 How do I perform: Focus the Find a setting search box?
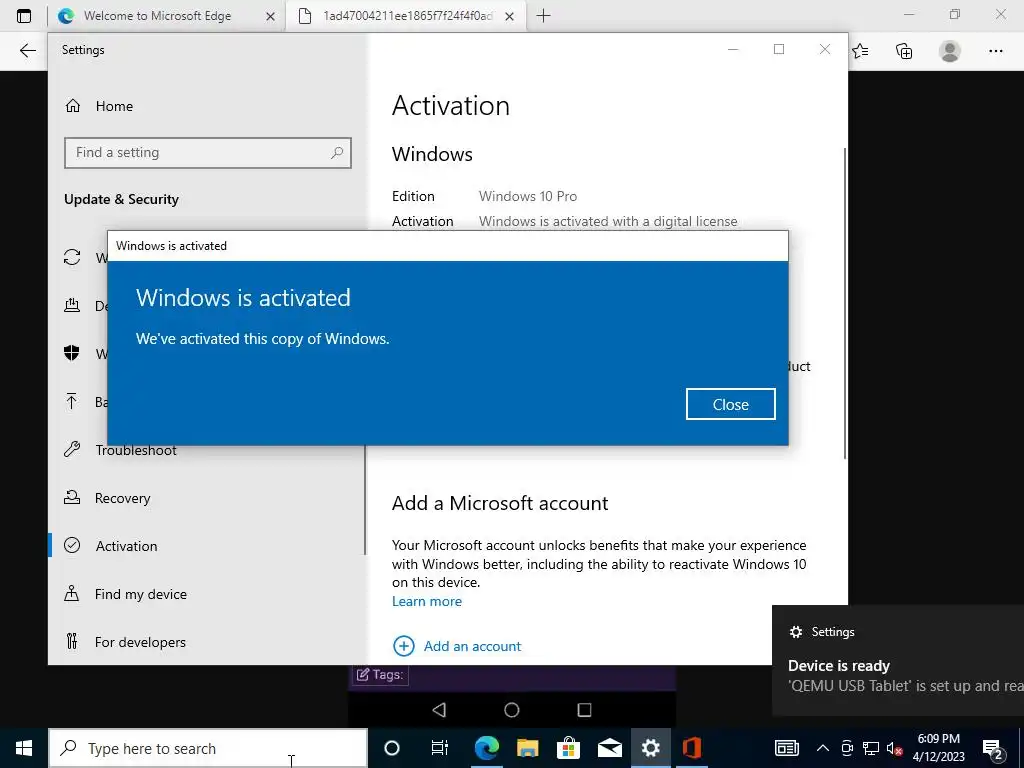click(208, 153)
